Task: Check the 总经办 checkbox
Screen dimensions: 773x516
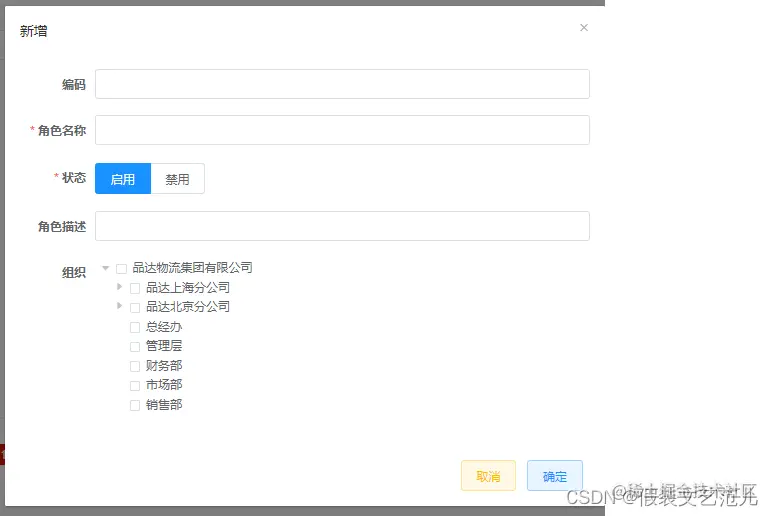Action: pos(135,327)
